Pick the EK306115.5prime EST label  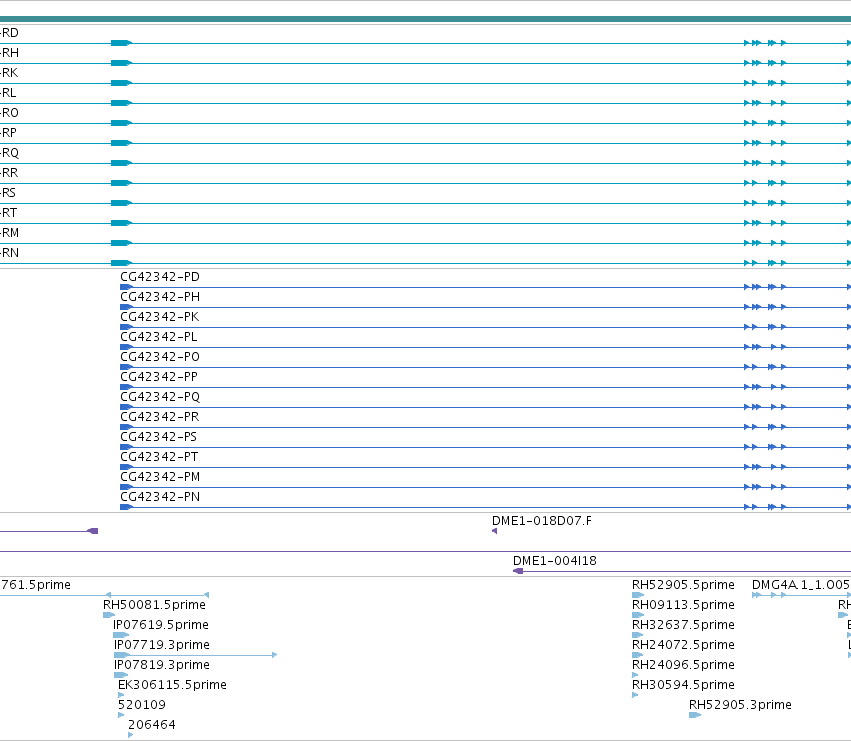172,685
